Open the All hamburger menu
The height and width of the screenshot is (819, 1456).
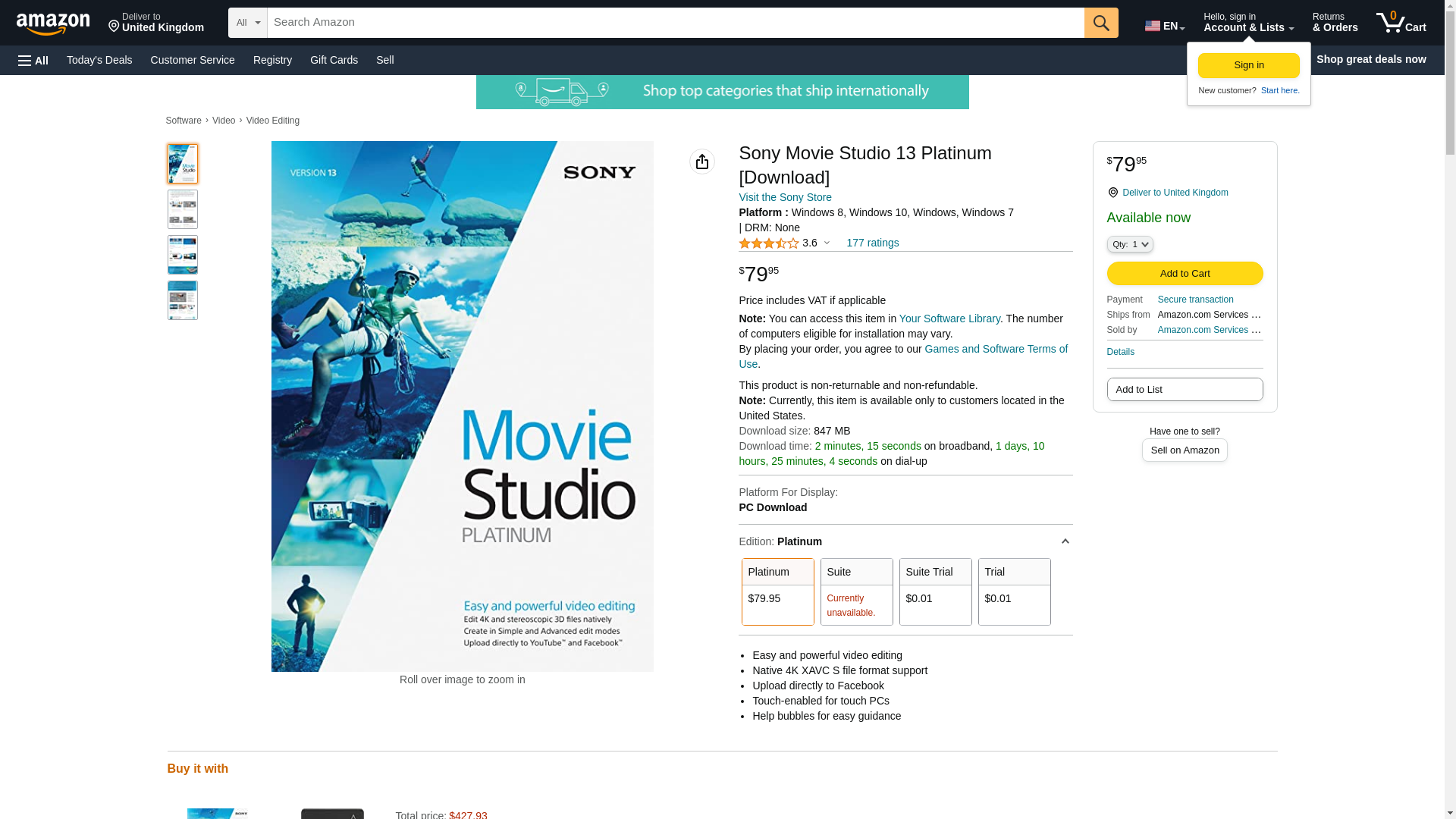click(33, 60)
